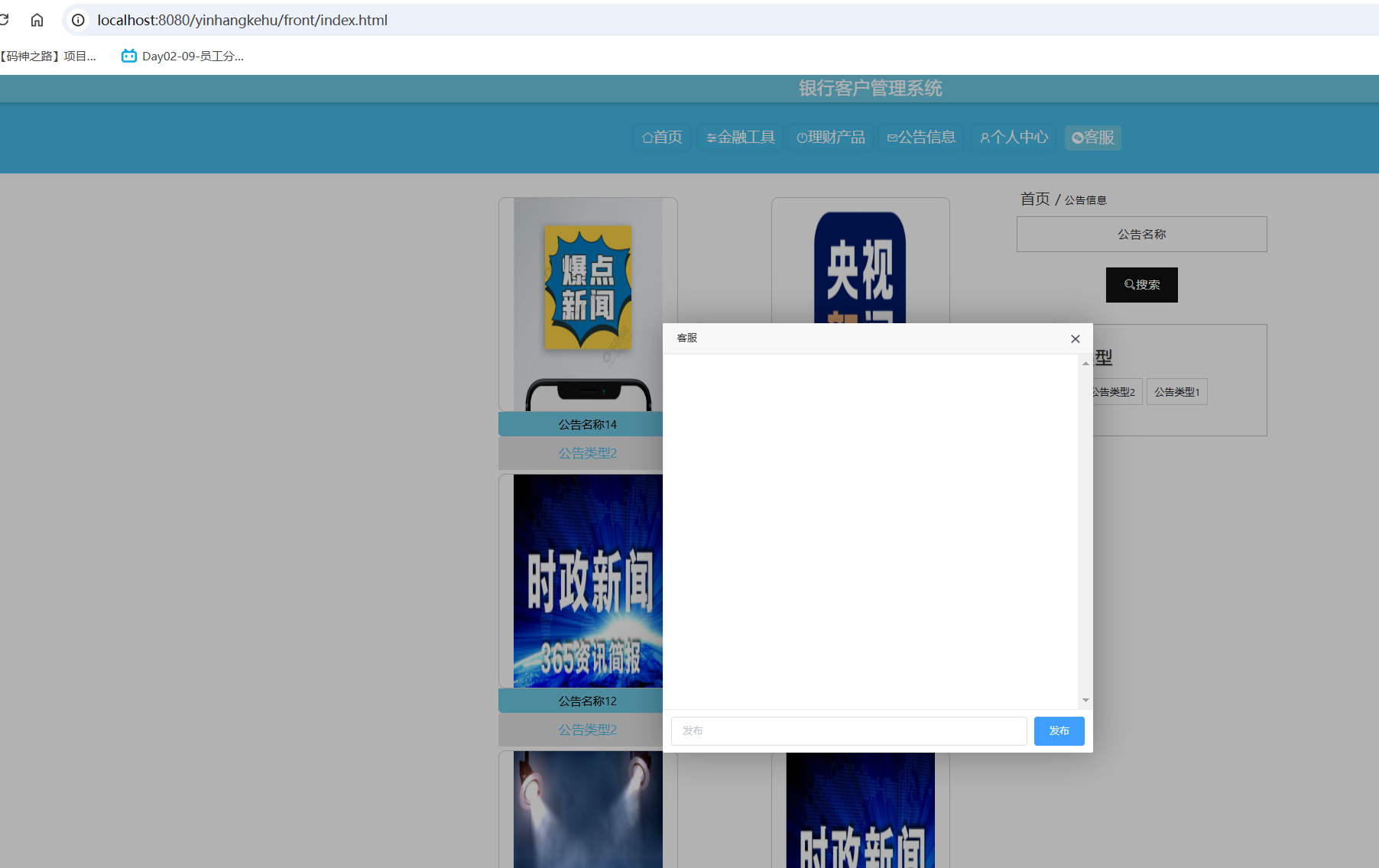Viewport: 1379px width, 868px height.
Task: Open the spotlight image thumbnail
Action: point(588,810)
